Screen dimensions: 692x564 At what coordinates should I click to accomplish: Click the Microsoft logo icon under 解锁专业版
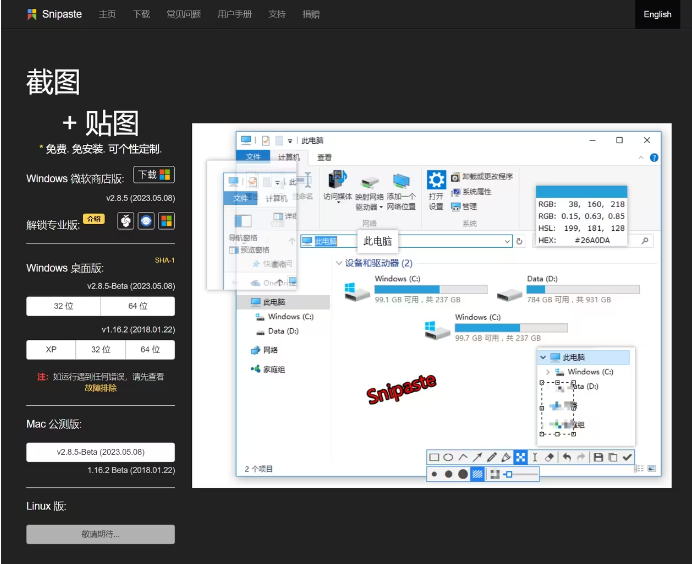pos(166,221)
